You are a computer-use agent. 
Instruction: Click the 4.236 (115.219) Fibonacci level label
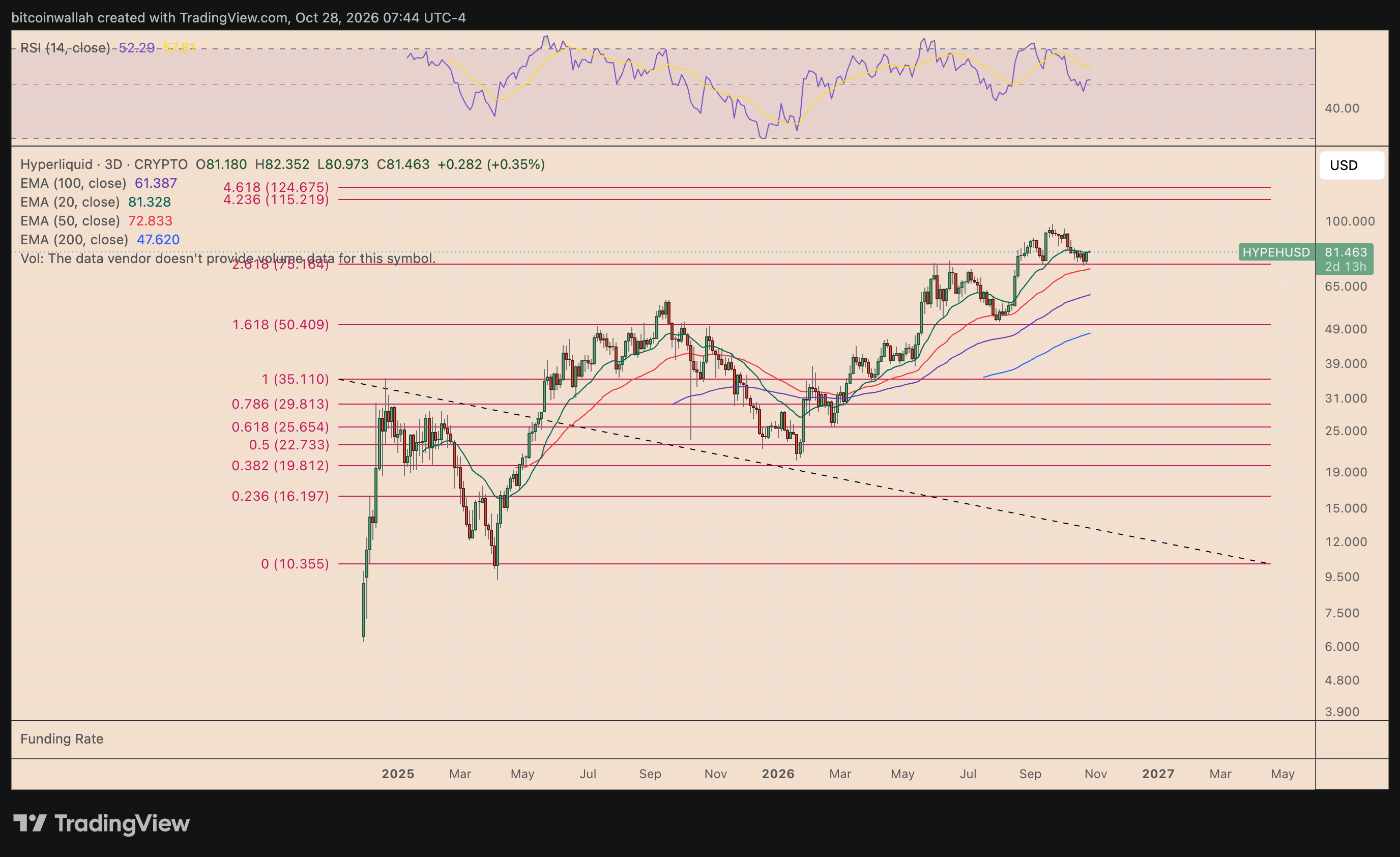276,199
